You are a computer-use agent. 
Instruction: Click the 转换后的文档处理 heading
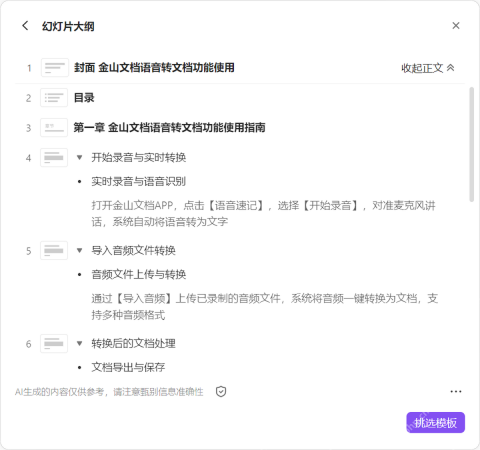pos(133,343)
